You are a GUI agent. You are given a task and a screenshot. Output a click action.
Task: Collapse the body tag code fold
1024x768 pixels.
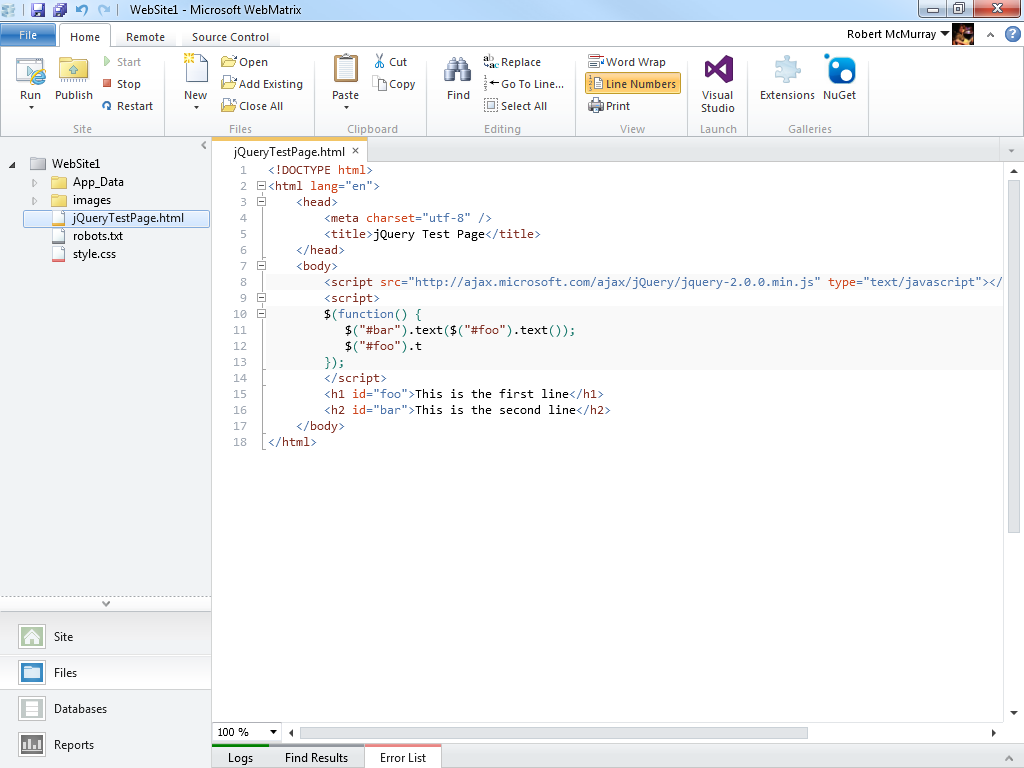261,266
